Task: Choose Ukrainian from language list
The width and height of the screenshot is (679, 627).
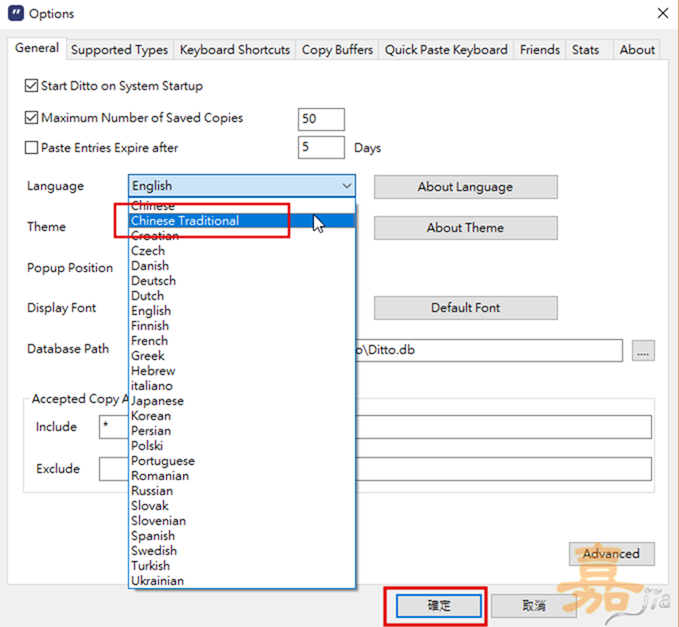Action: (x=242, y=581)
